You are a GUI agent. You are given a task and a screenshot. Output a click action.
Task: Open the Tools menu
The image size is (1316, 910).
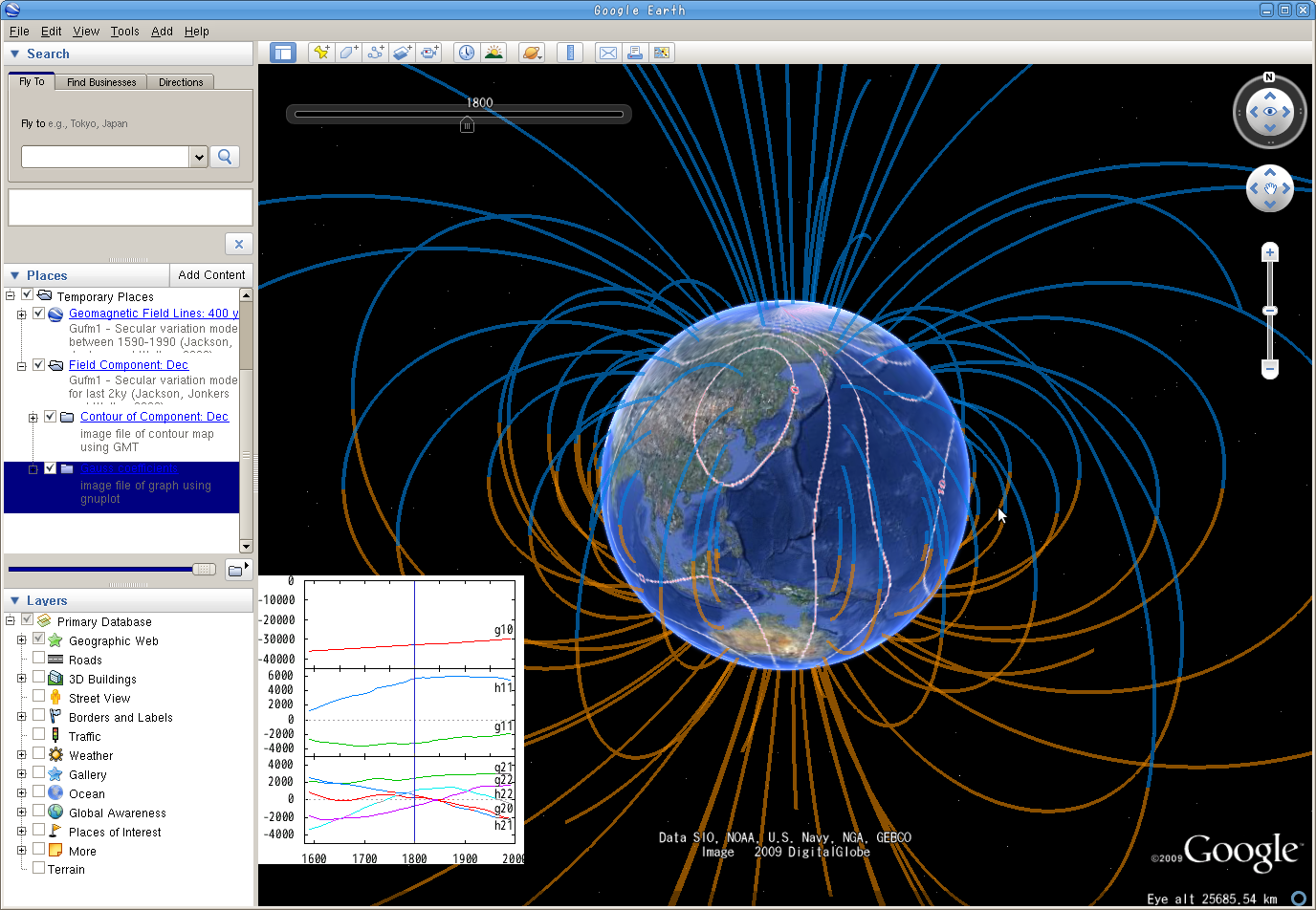click(124, 32)
